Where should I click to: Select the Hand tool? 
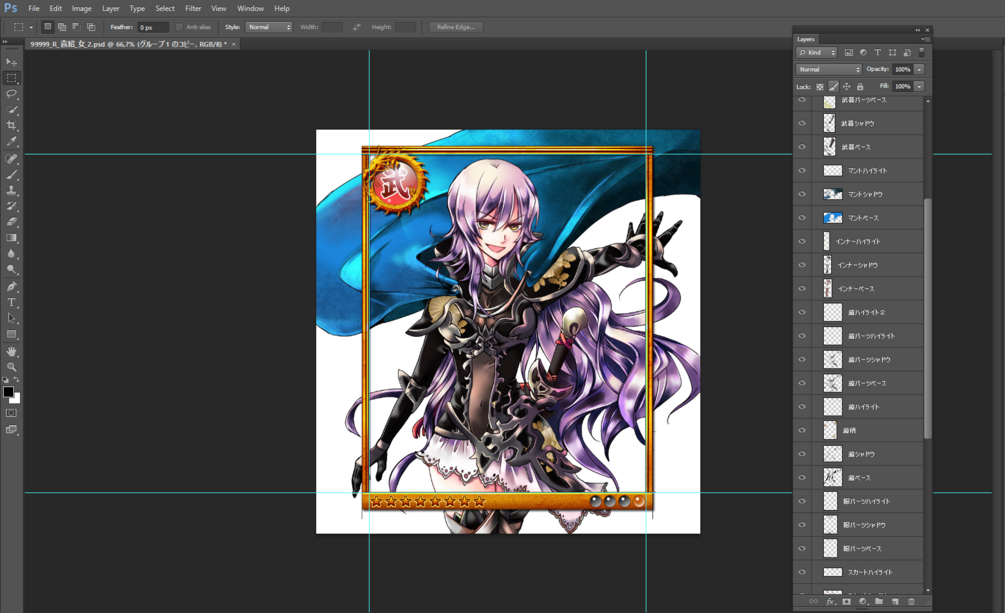pos(12,351)
